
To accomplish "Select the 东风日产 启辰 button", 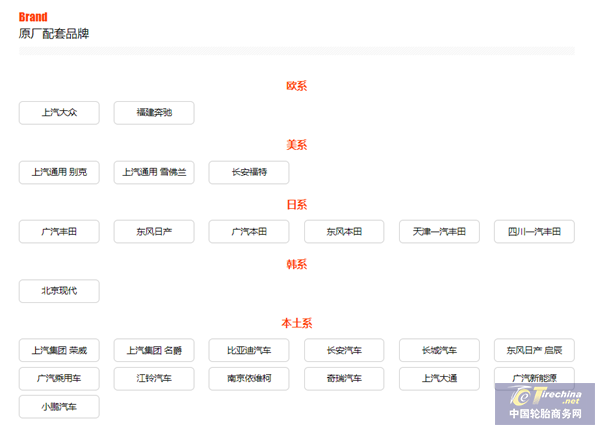I will (x=534, y=350).
